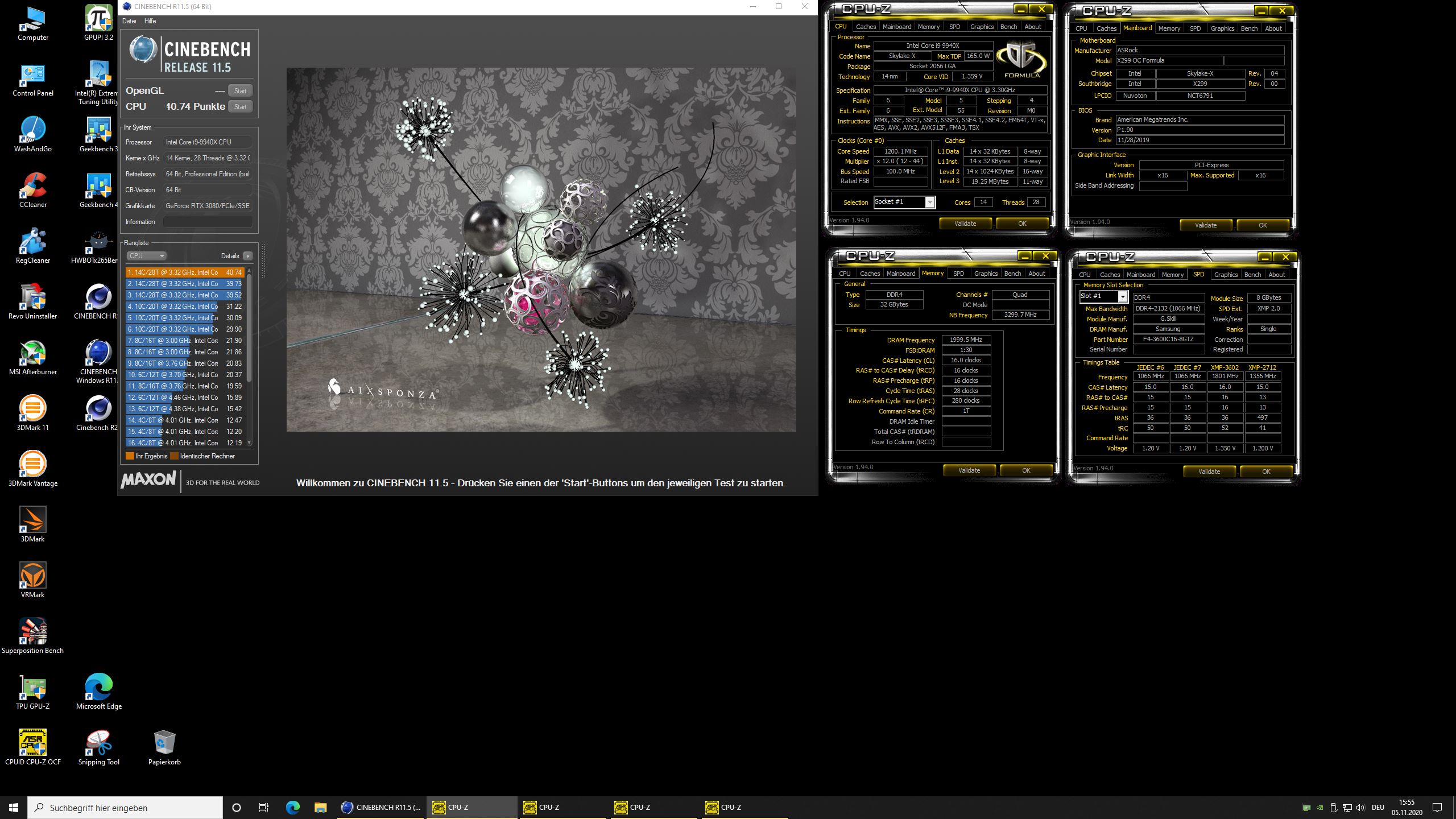Launch Snipping Tool desktop icon
1456x819 pixels.
click(x=98, y=748)
